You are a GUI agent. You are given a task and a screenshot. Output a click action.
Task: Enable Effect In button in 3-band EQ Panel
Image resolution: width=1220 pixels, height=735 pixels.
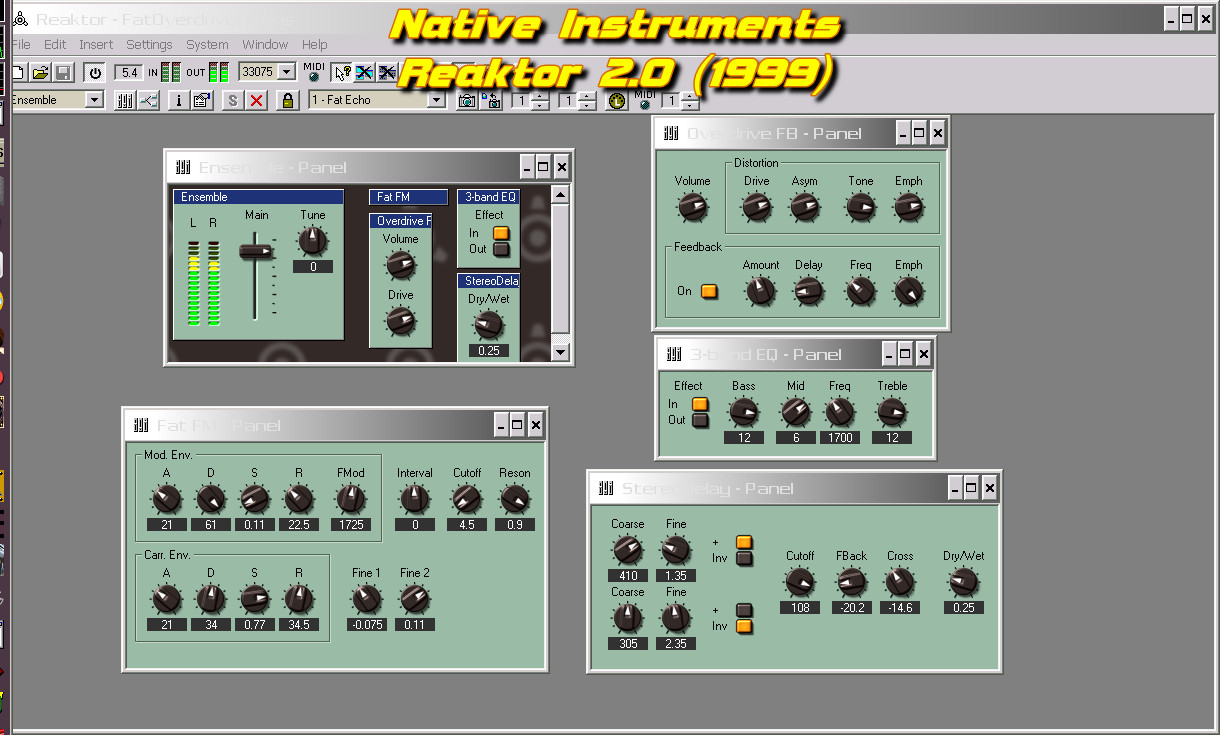point(700,404)
